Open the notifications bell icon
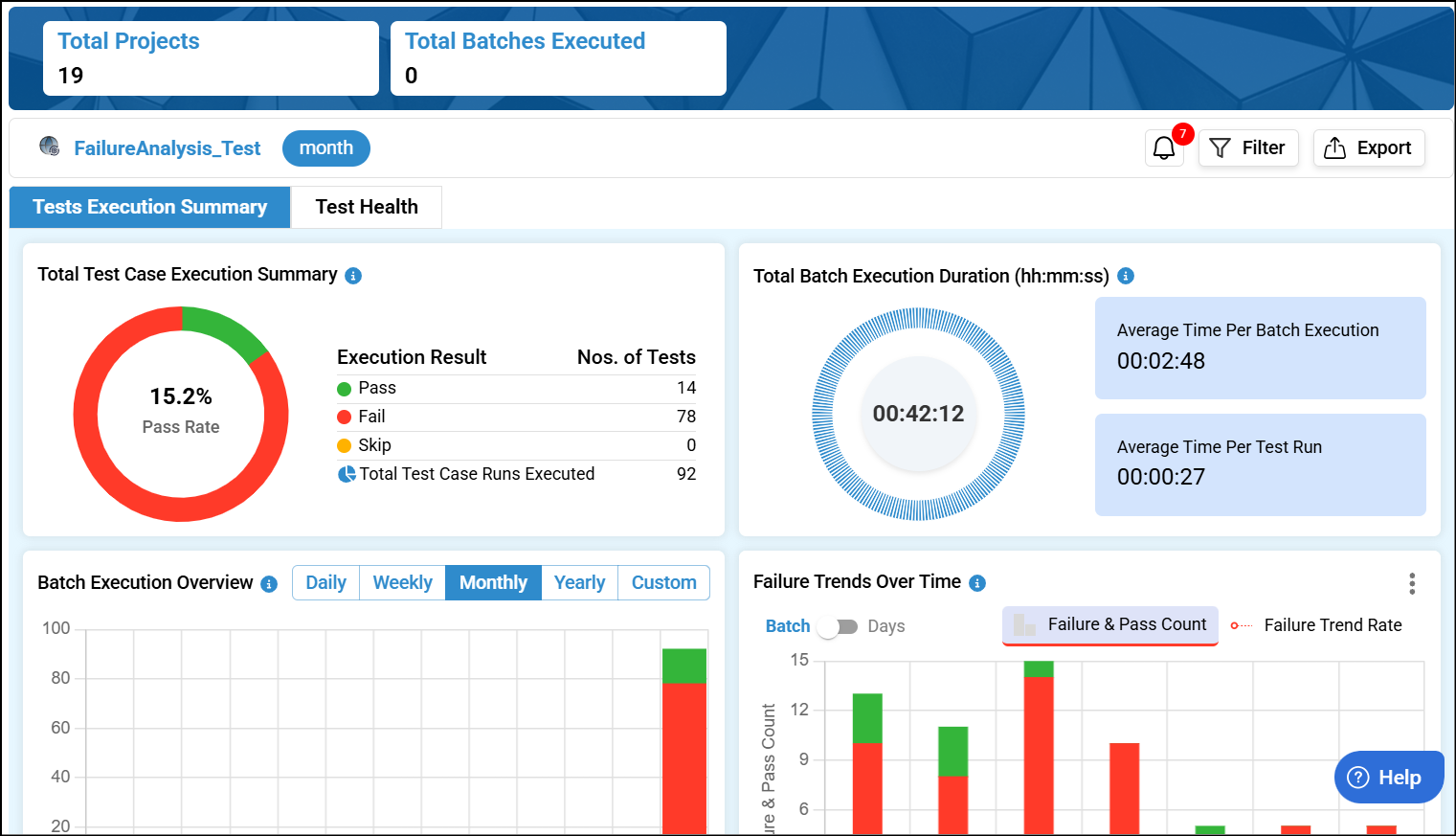1456x836 pixels. tap(1164, 148)
